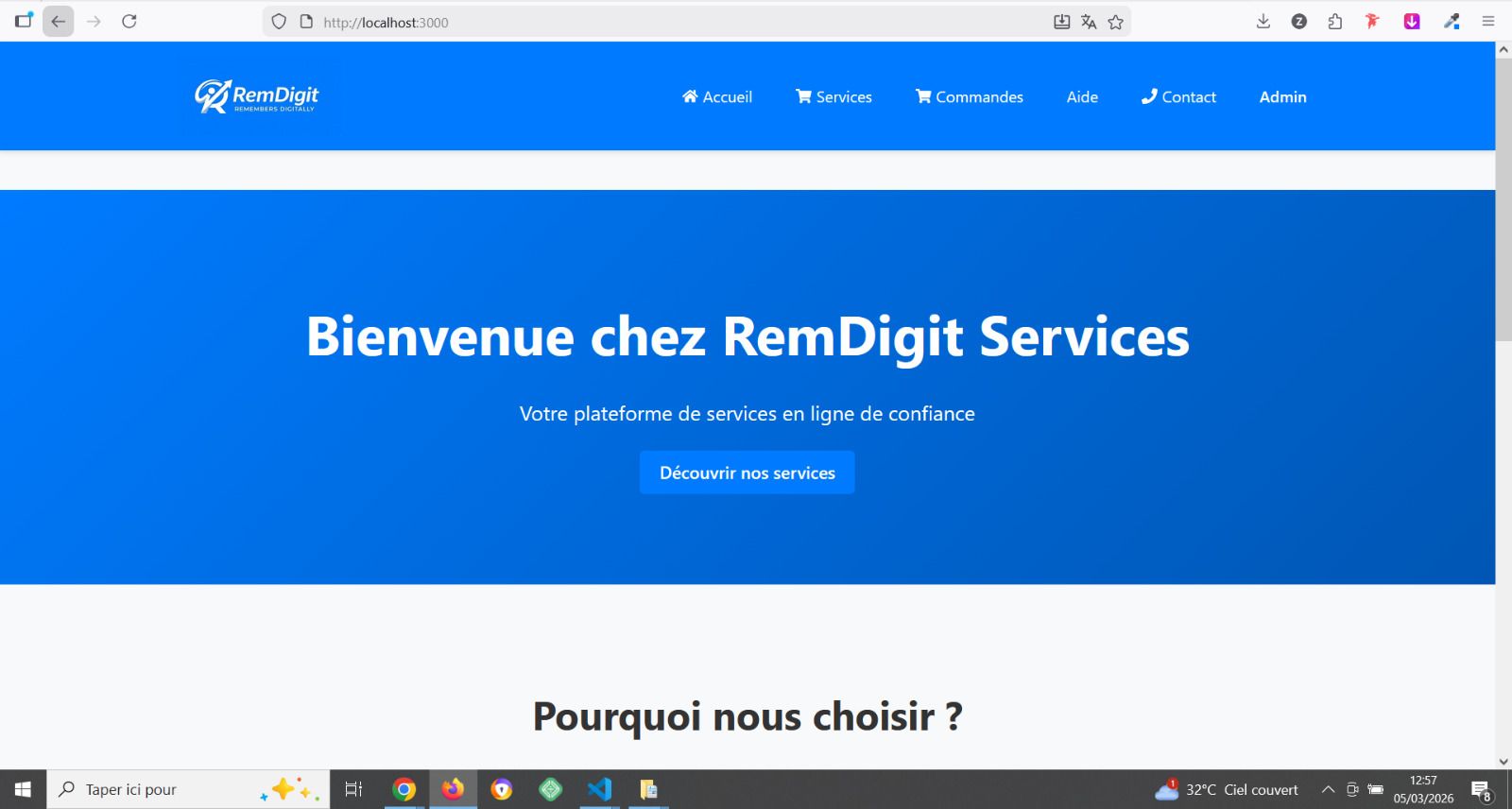The image size is (1512, 809).
Task: Go to Accueil in the navbar
Action: point(717,96)
